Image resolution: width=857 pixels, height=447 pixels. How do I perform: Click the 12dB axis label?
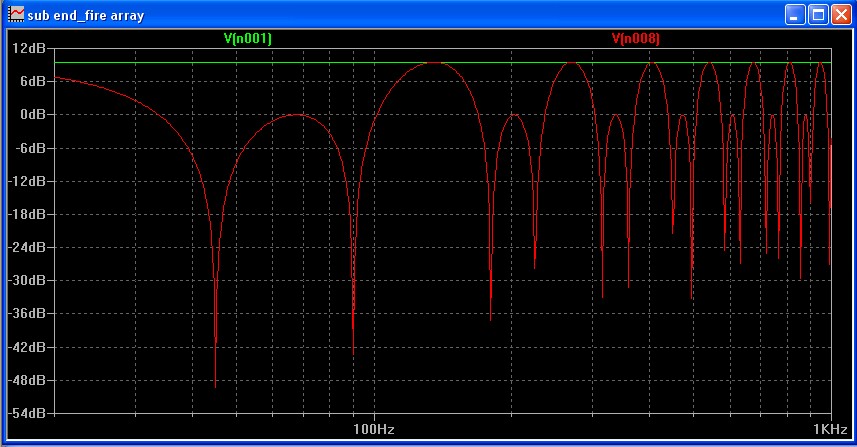click(30, 48)
